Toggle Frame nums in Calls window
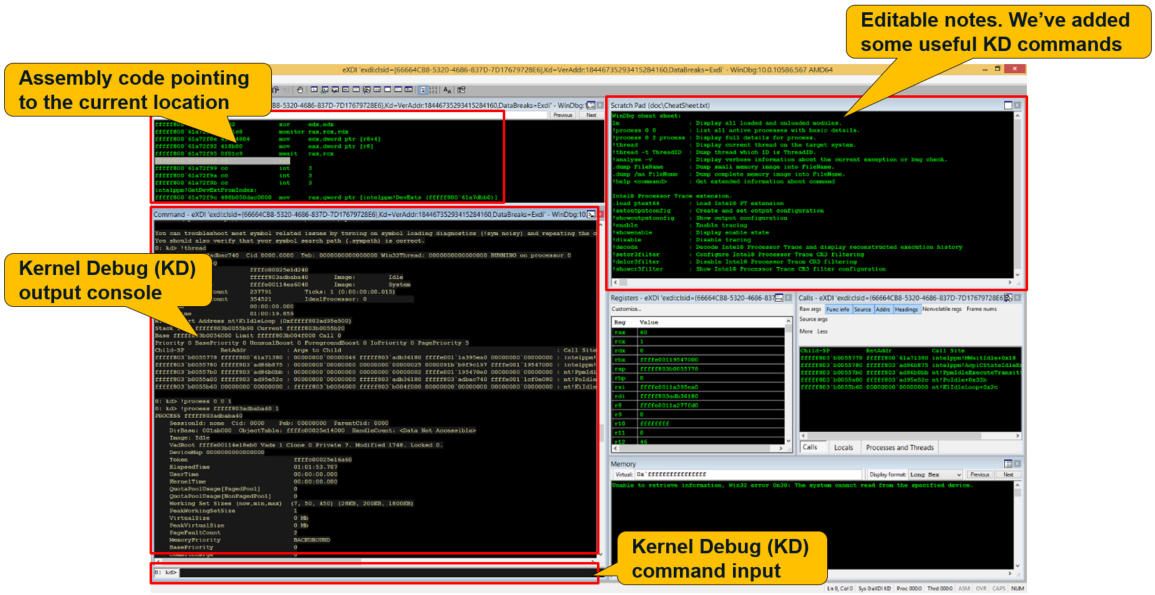The width and height of the screenshot is (1155, 595). pos(981,309)
